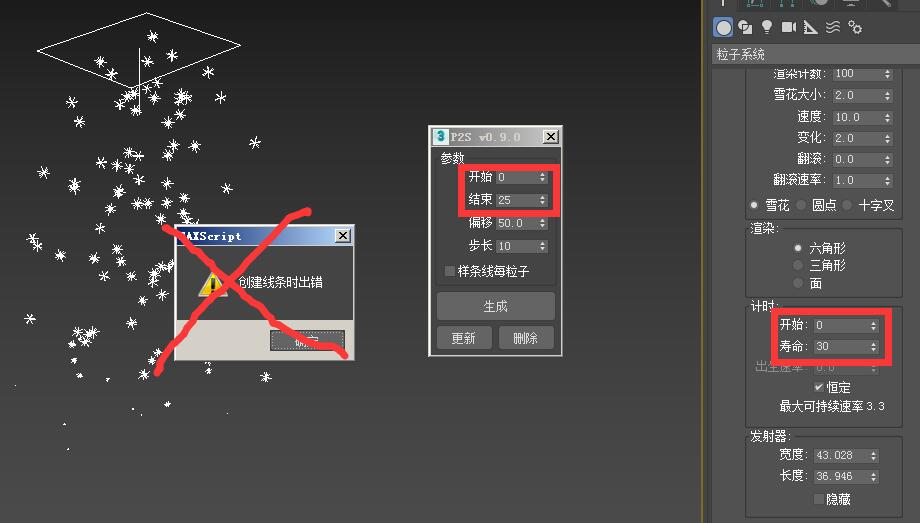920x523 pixels.
Task: Choose 六角形 render type
Action: [x=797, y=248]
